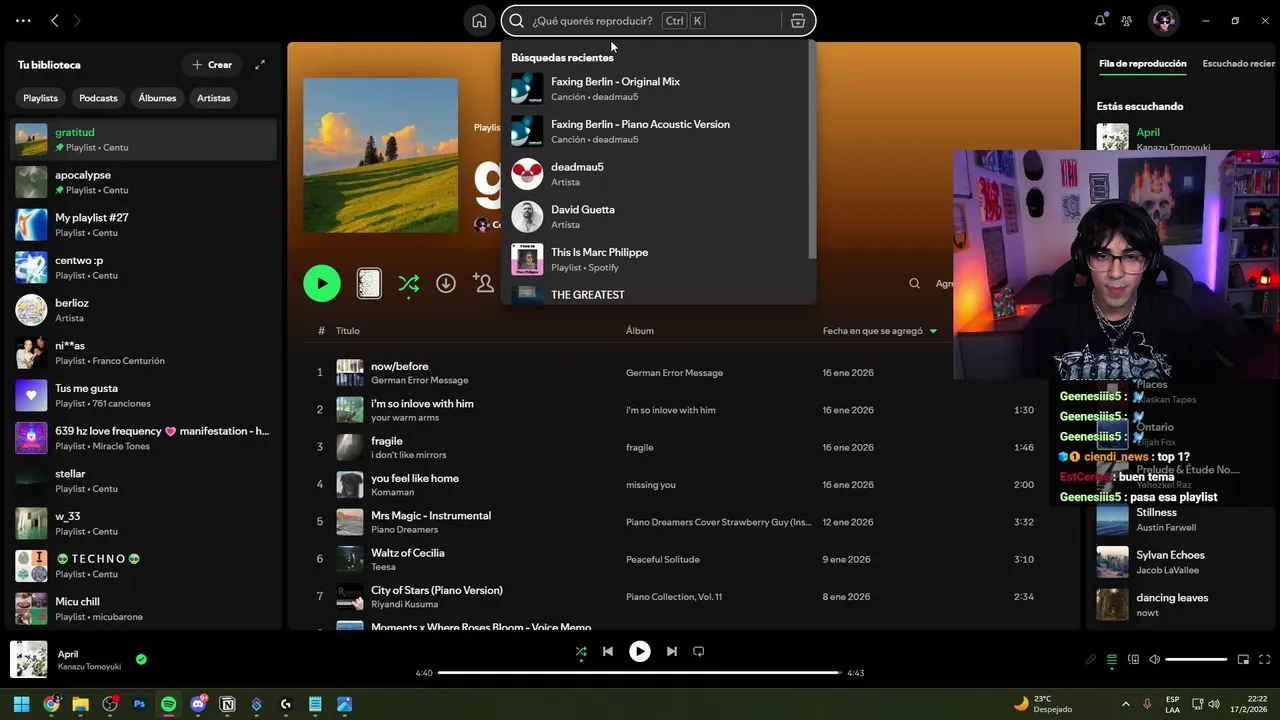Filter library by Álbumes
This screenshot has height=720, width=1280.
[158, 98]
